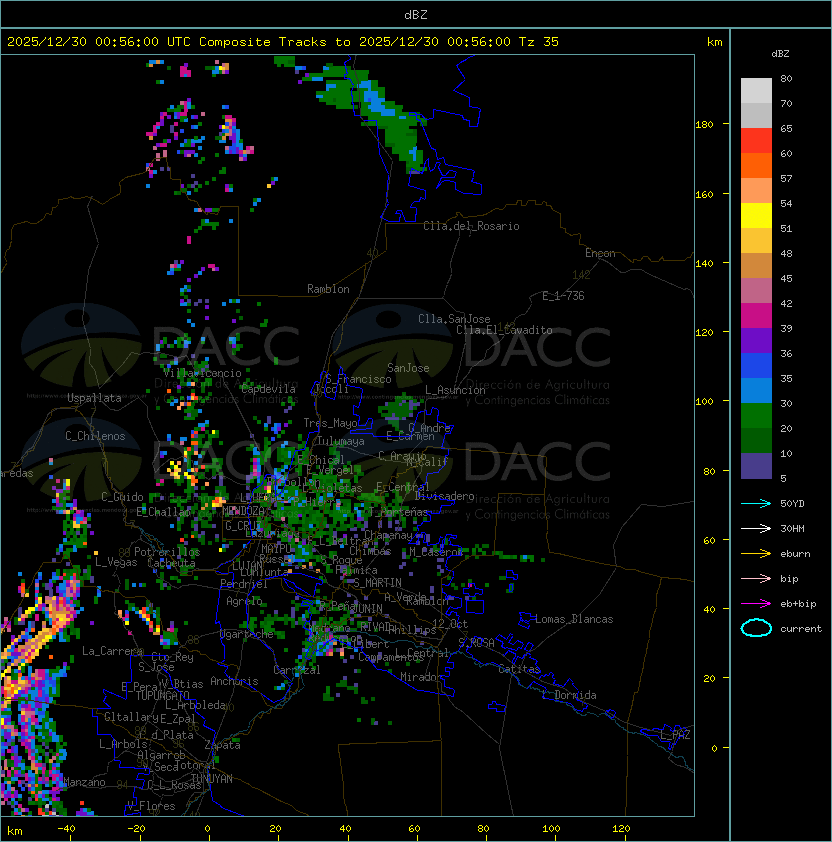Click the white 30HM arrow icon

coord(756,528)
